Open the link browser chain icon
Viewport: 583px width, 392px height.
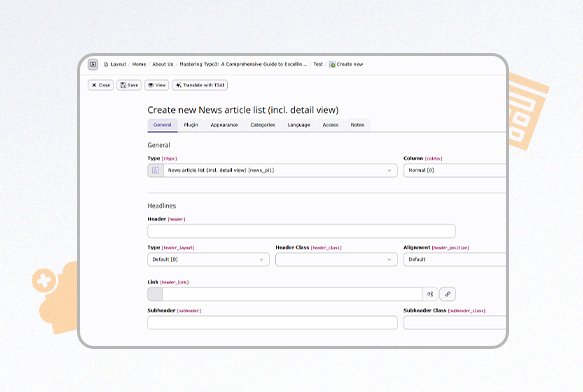click(448, 294)
